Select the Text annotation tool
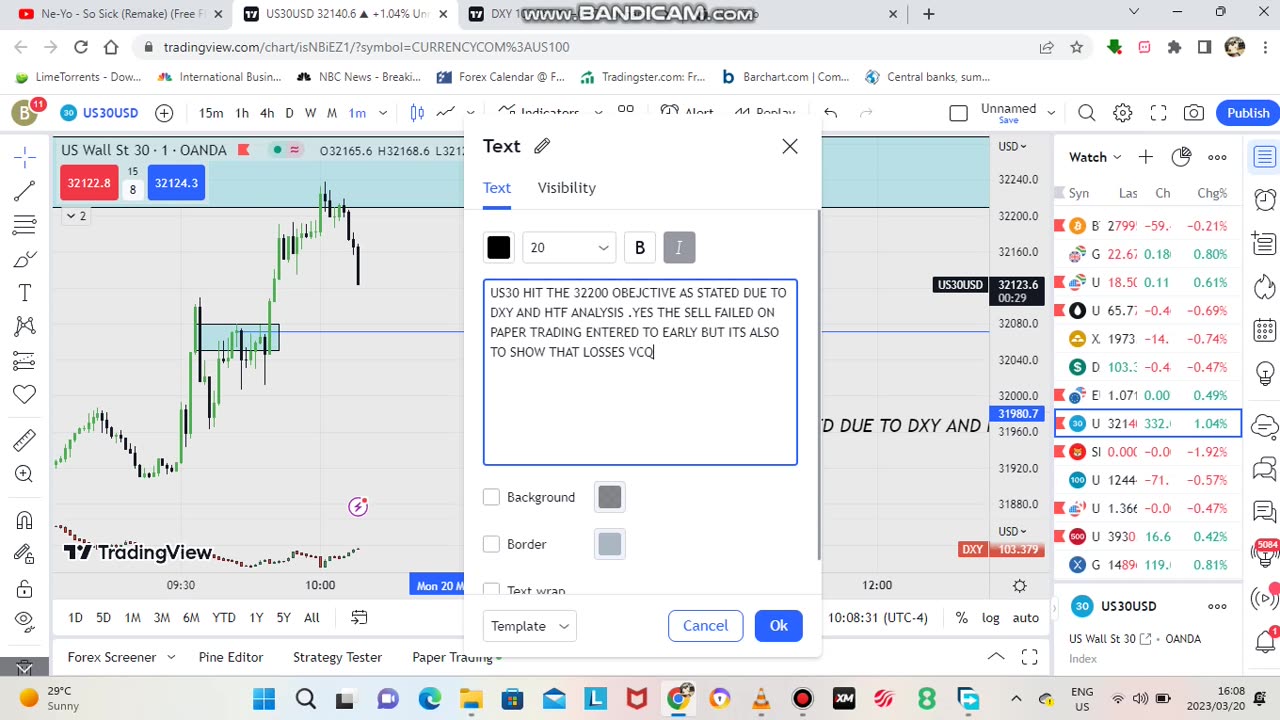1280x720 pixels. point(25,293)
